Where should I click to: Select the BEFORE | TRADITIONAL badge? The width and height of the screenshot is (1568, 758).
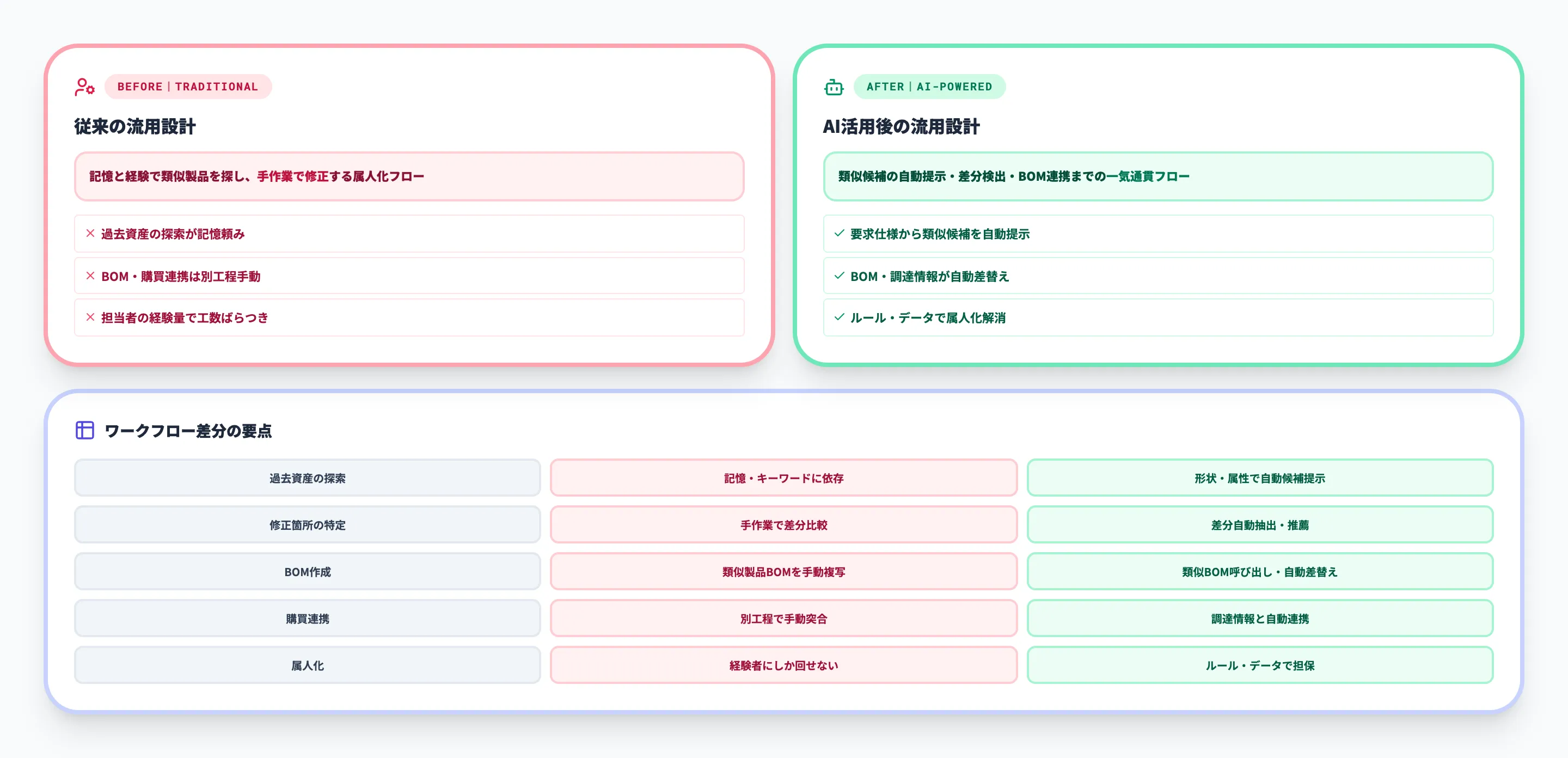pos(189,87)
